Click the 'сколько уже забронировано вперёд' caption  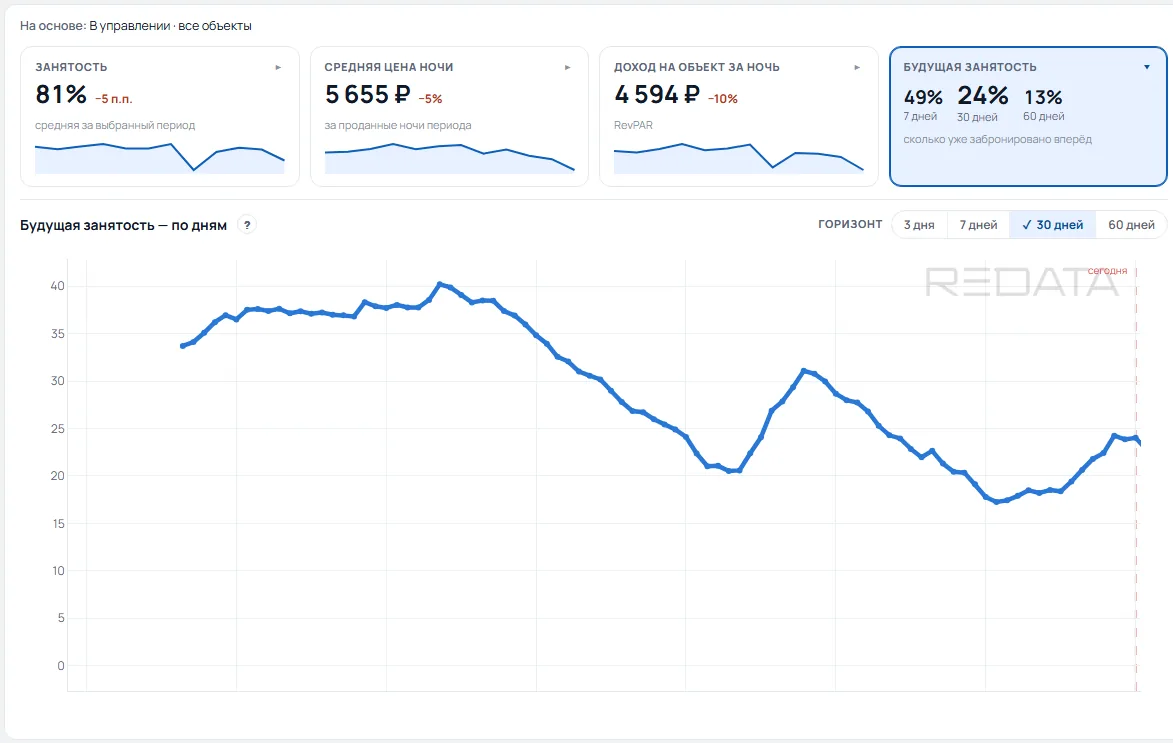(x=997, y=139)
